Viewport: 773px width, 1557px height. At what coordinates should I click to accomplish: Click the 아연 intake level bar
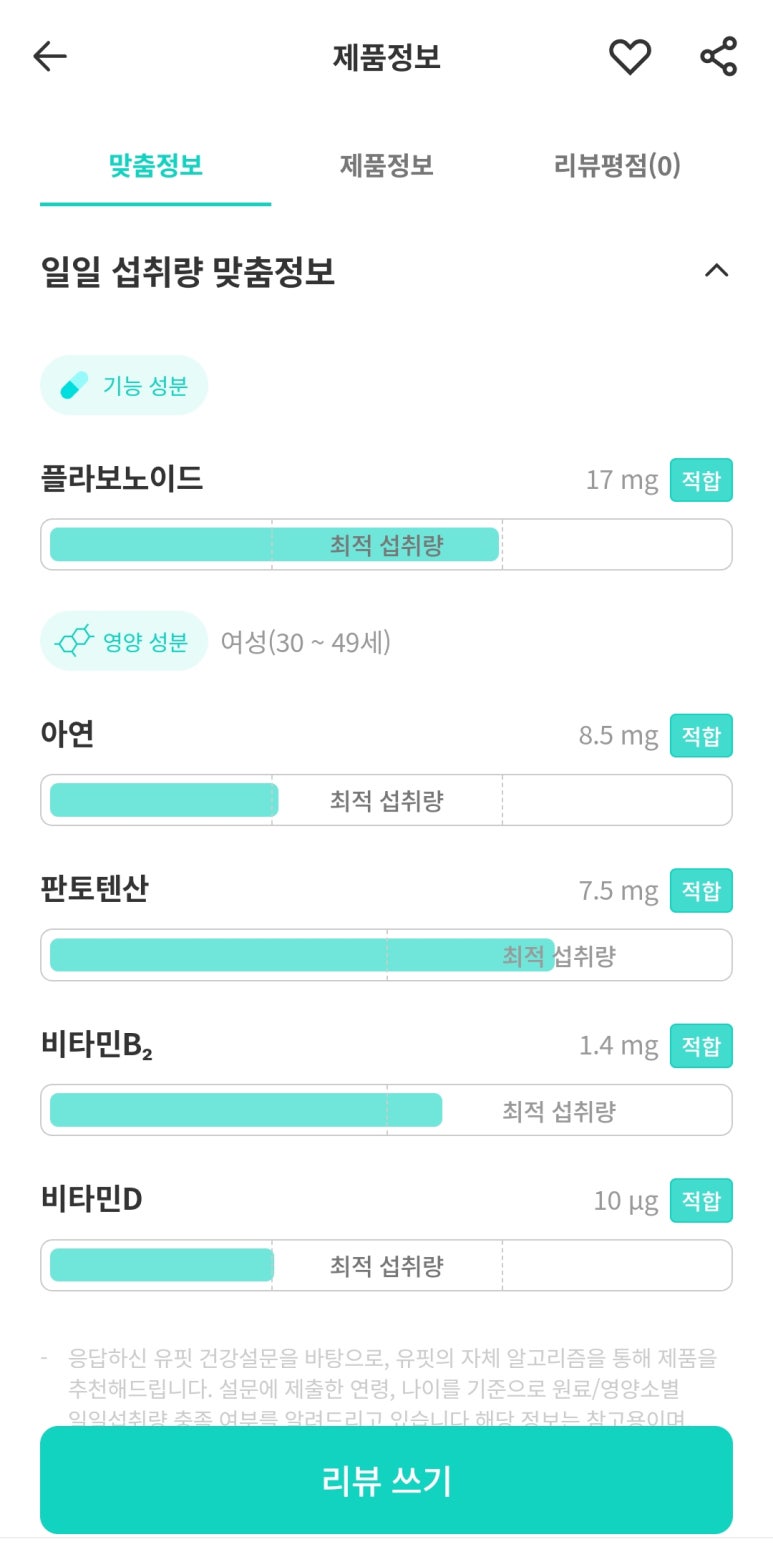(x=386, y=800)
